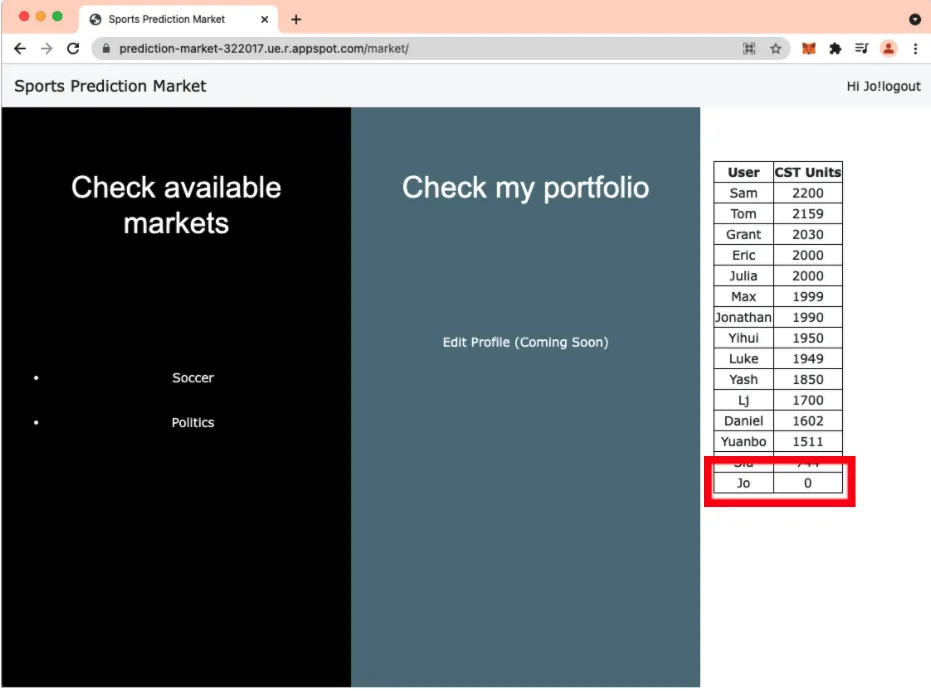The width and height of the screenshot is (931, 691).
Task: Select the Jo name cell
Action: click(x=743, y=483)
